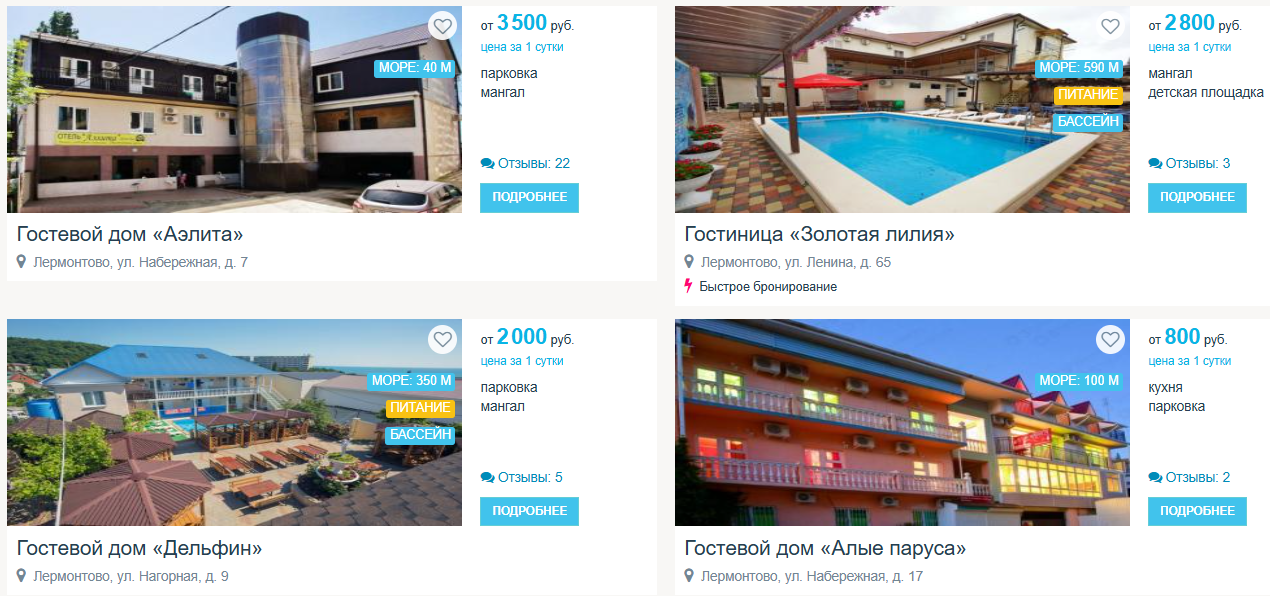Click location pin icon beside ул. Ленина, д. 65
Screen dimensions: 1270x596
689,262
